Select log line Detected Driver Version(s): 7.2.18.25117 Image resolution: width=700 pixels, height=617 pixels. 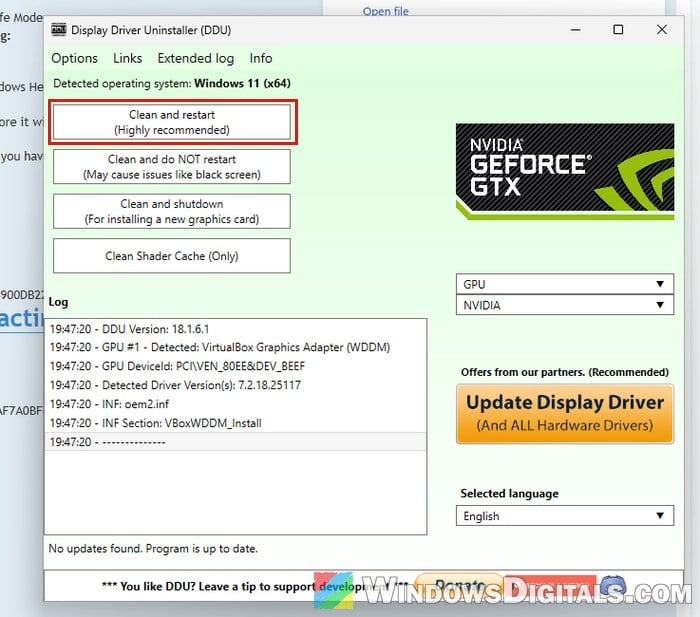[236, 385]
